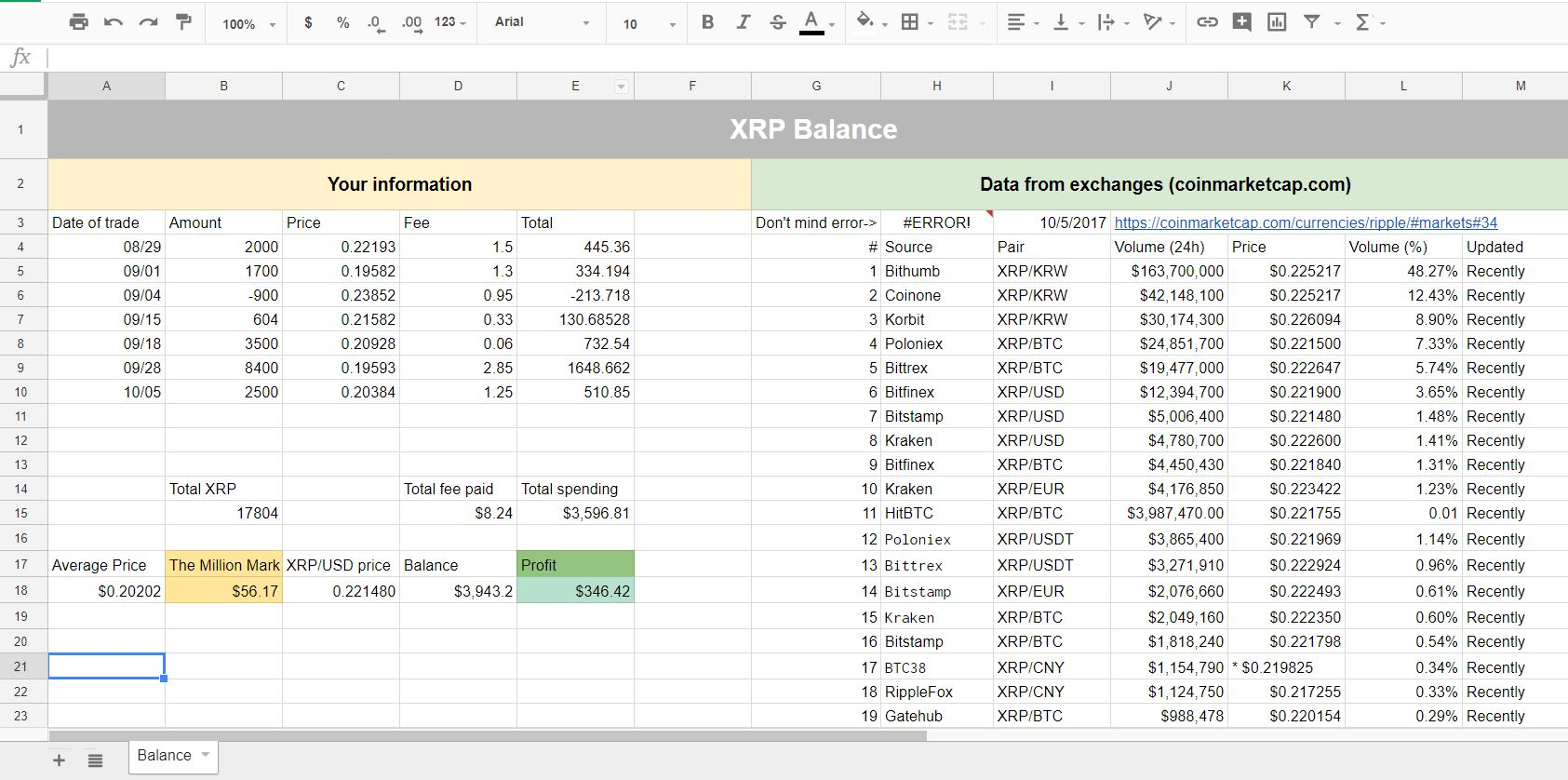Image resolution: width=1568 pixels, height=780 pixels.
Task: Toggle italic formatting
Action: click(743, 22)
